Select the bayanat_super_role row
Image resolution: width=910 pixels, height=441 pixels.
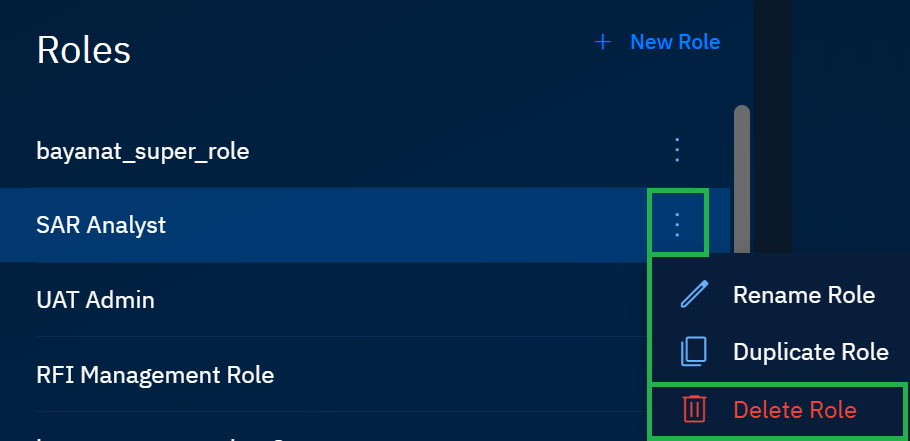tap(143, 152)
